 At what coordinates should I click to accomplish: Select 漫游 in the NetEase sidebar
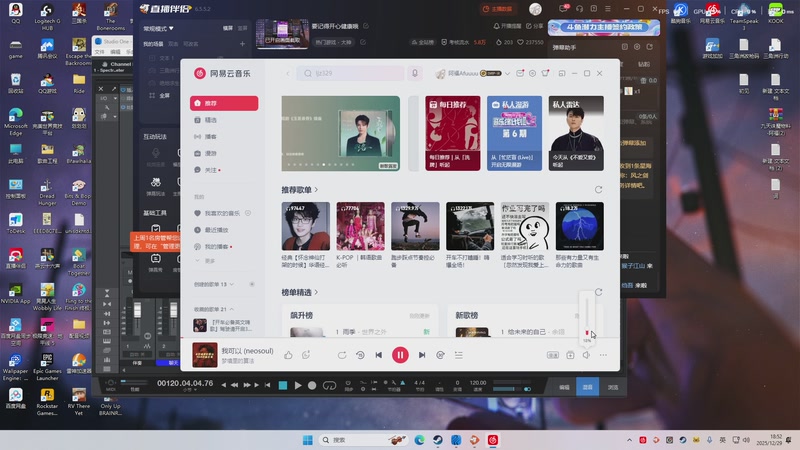click(x=224, y=153)
